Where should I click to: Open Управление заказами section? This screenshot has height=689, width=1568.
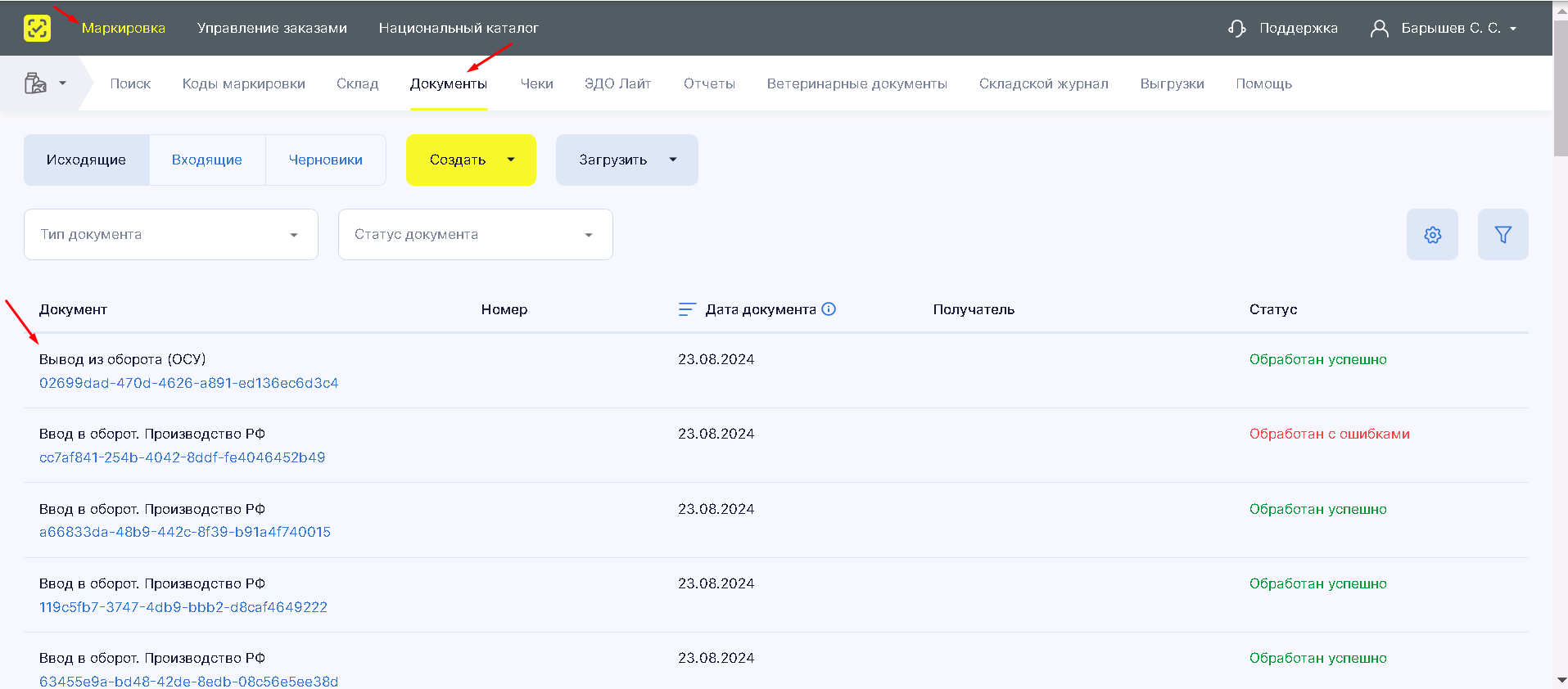pos(272,28)
